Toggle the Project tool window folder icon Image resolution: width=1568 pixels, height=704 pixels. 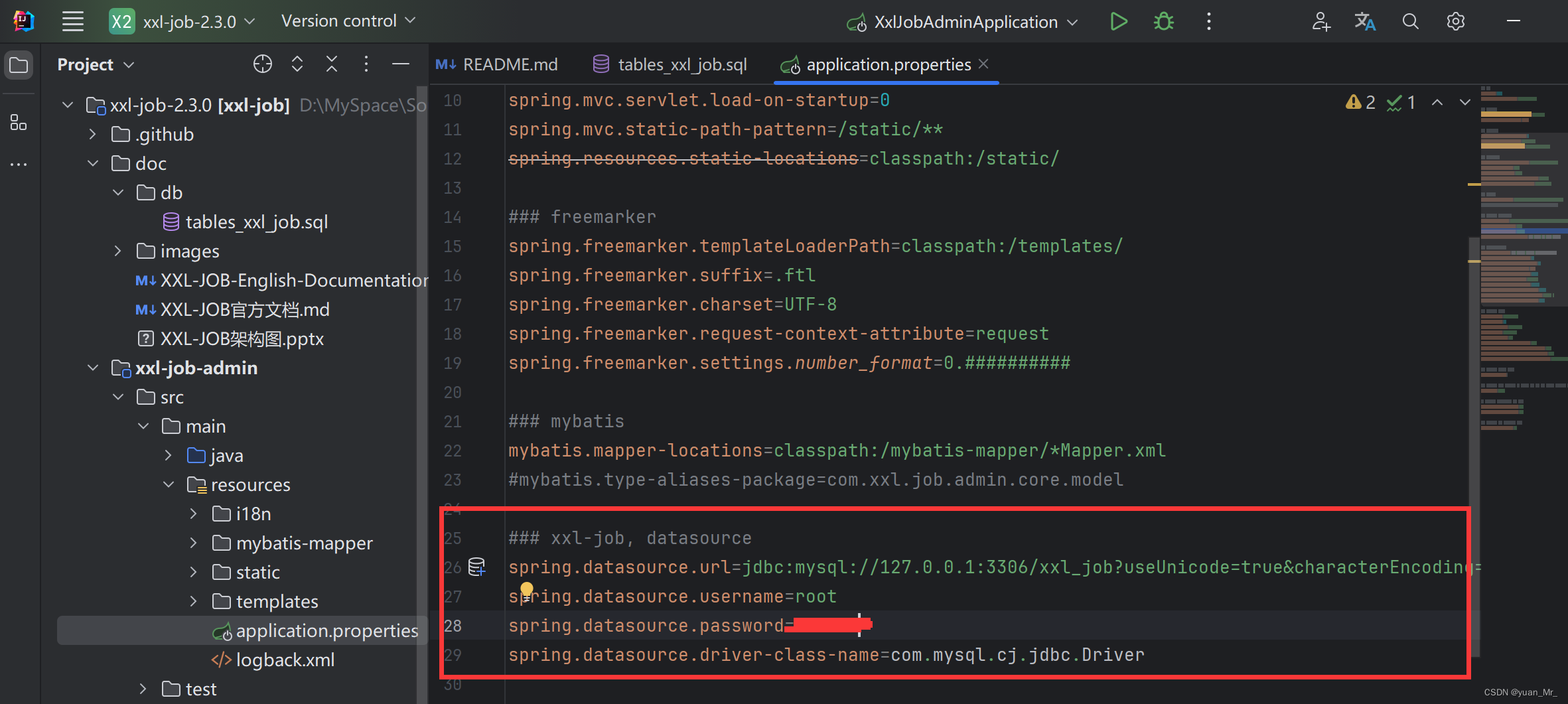pyautogui.click(x=19, y=65)
